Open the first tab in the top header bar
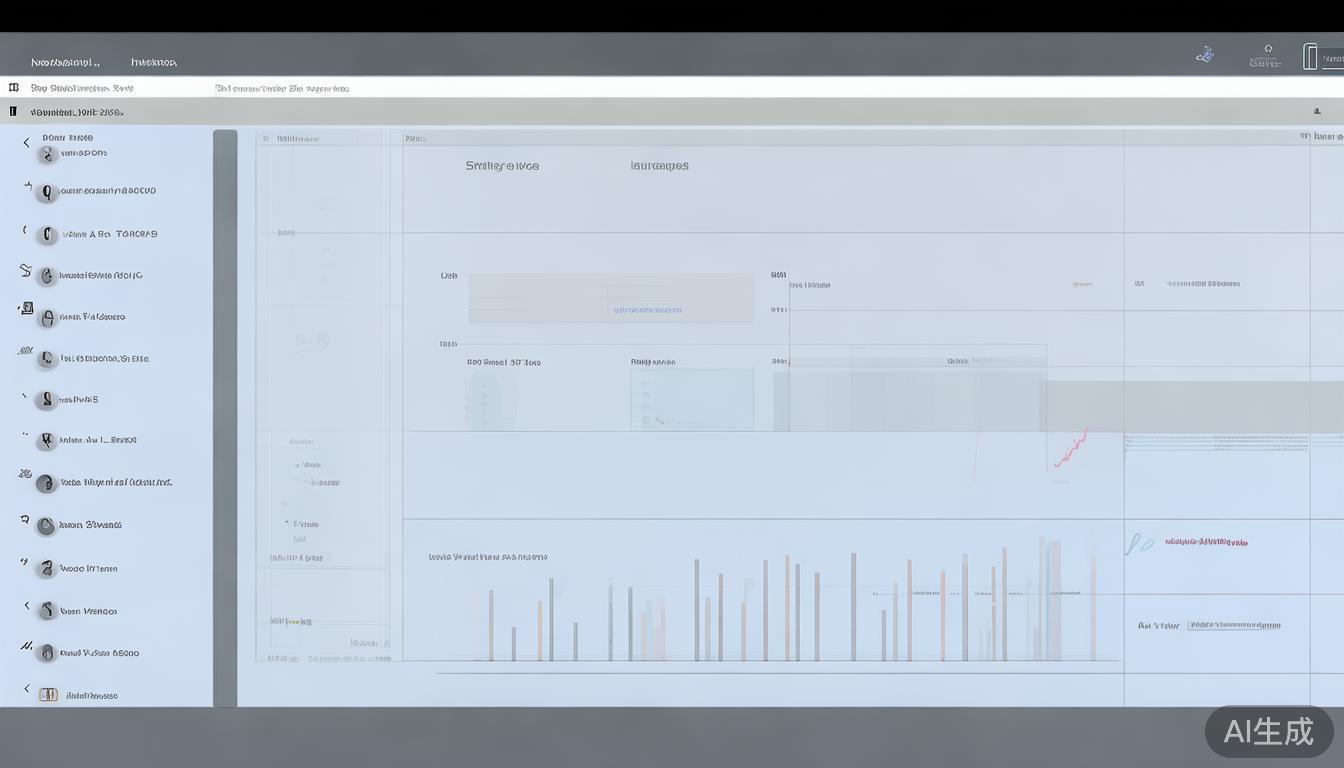The image size is (1344, 768). pyautogui.click(x=65, y=62)
